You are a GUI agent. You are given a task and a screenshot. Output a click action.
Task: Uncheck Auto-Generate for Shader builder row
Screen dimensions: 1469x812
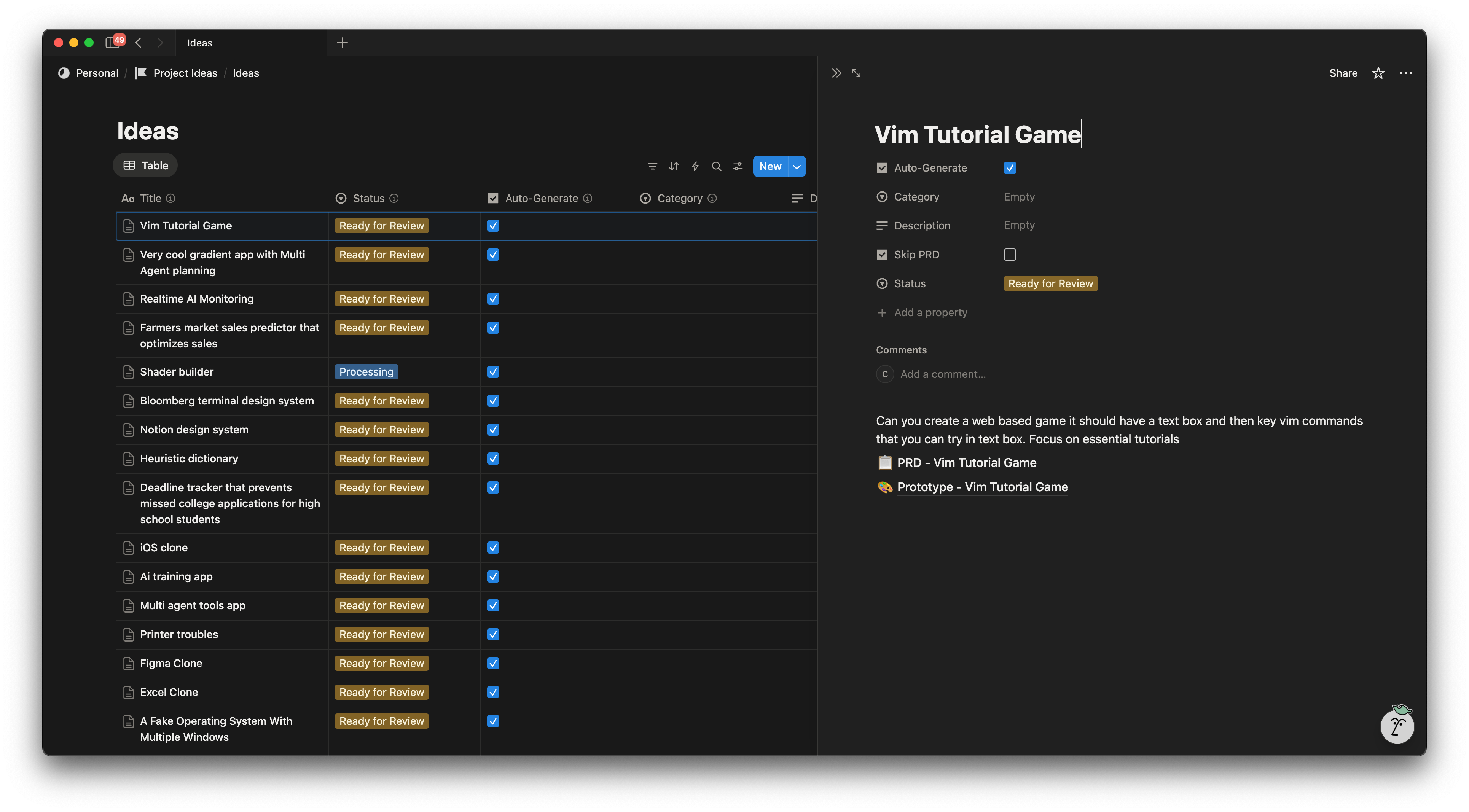(493, 372)
